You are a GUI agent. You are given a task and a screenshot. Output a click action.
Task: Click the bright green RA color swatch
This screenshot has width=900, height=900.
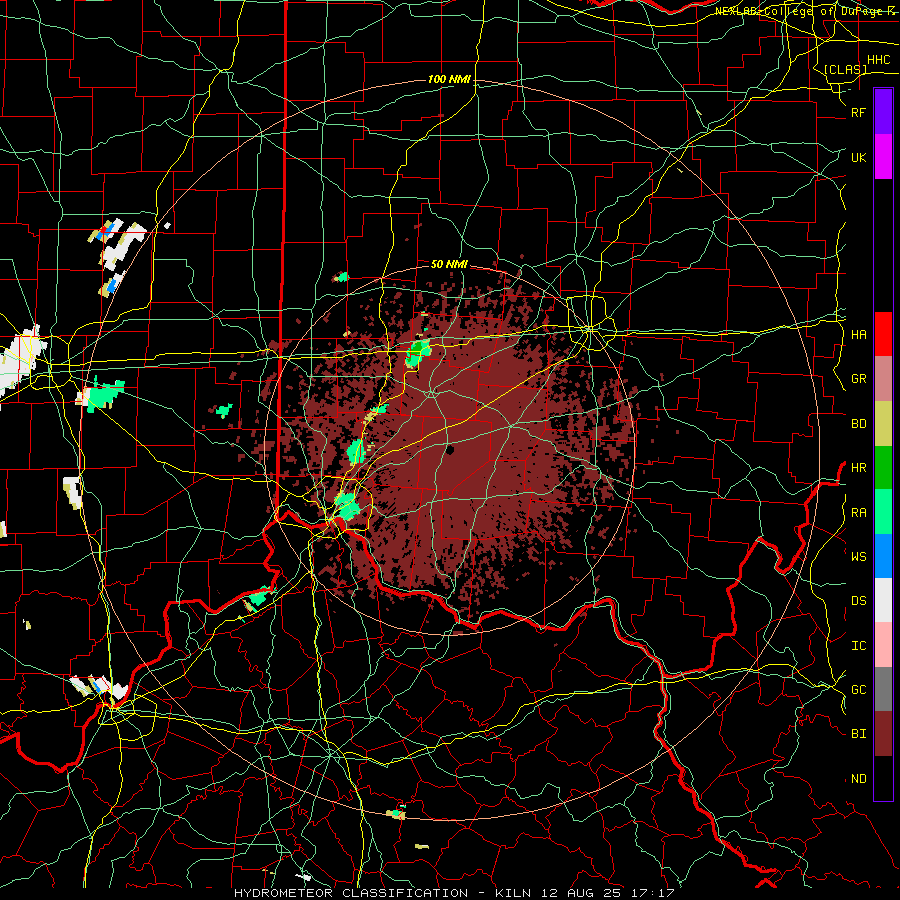pyautogui.click(x=883, y=512)
